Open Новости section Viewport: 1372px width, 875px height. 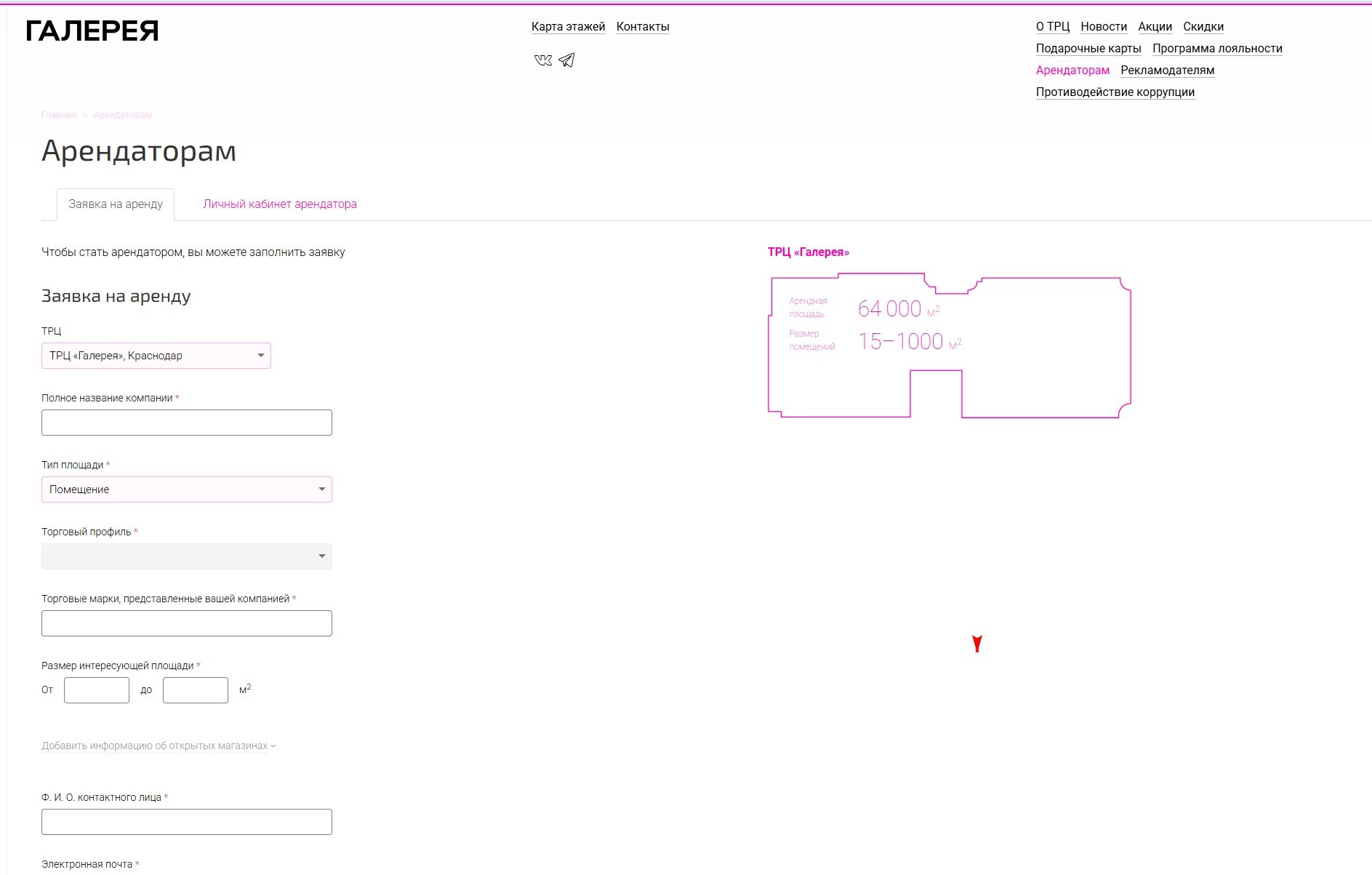pos(1104,27)
